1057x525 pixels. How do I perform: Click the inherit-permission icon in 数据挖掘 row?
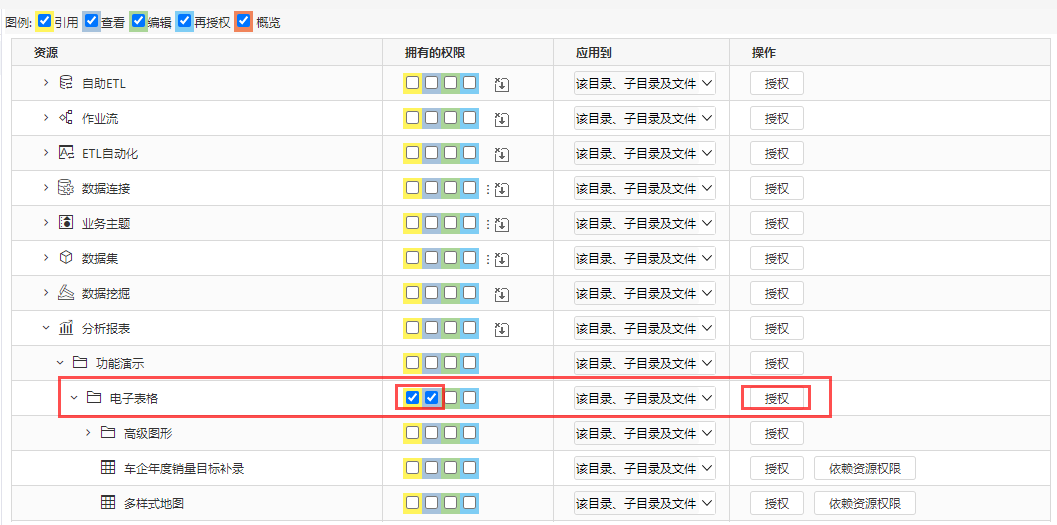pos(502,295)
